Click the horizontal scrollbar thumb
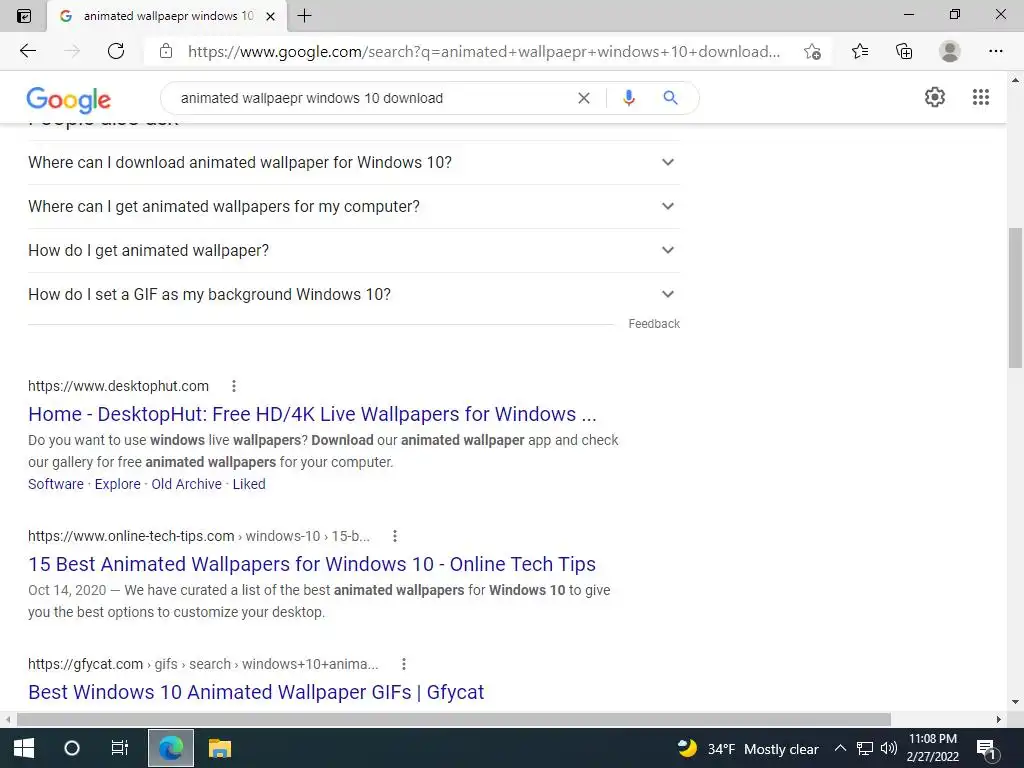Viewport: 1024px width, 768px height. coord(454,719)
